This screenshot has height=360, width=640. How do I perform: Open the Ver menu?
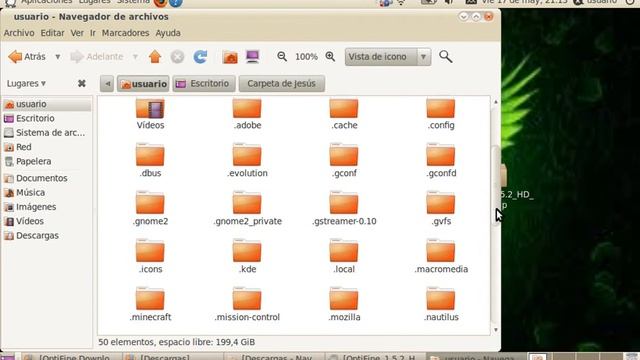77,33
